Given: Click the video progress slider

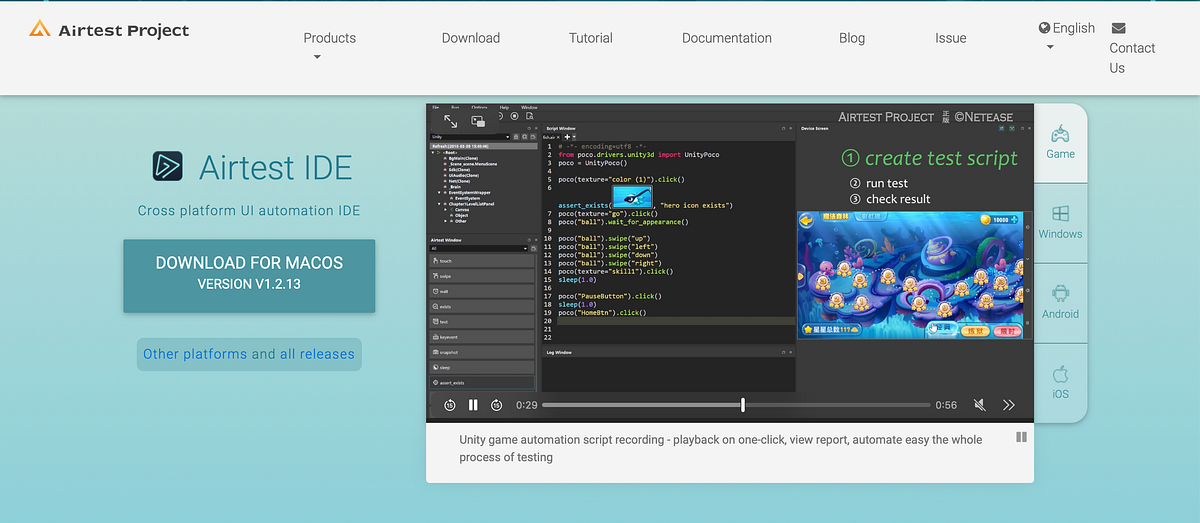Looking at the screenshot, I should [736, 405].
